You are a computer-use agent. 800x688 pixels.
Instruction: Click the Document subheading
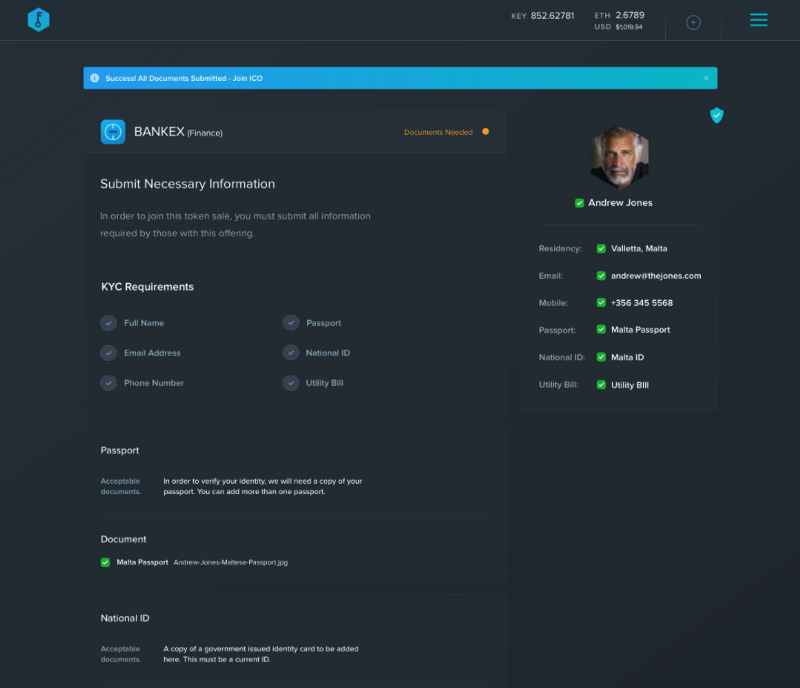[x=123, y=539]
